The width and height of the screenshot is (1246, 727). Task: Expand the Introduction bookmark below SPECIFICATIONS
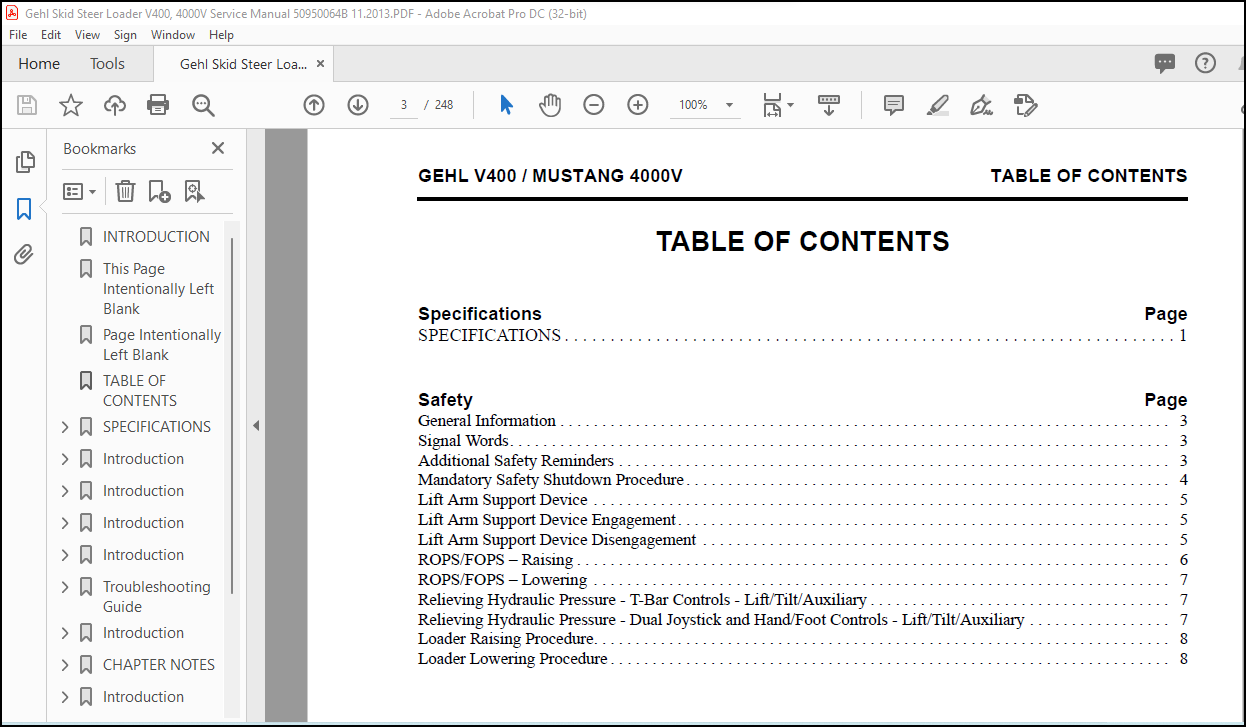(65, 459)
